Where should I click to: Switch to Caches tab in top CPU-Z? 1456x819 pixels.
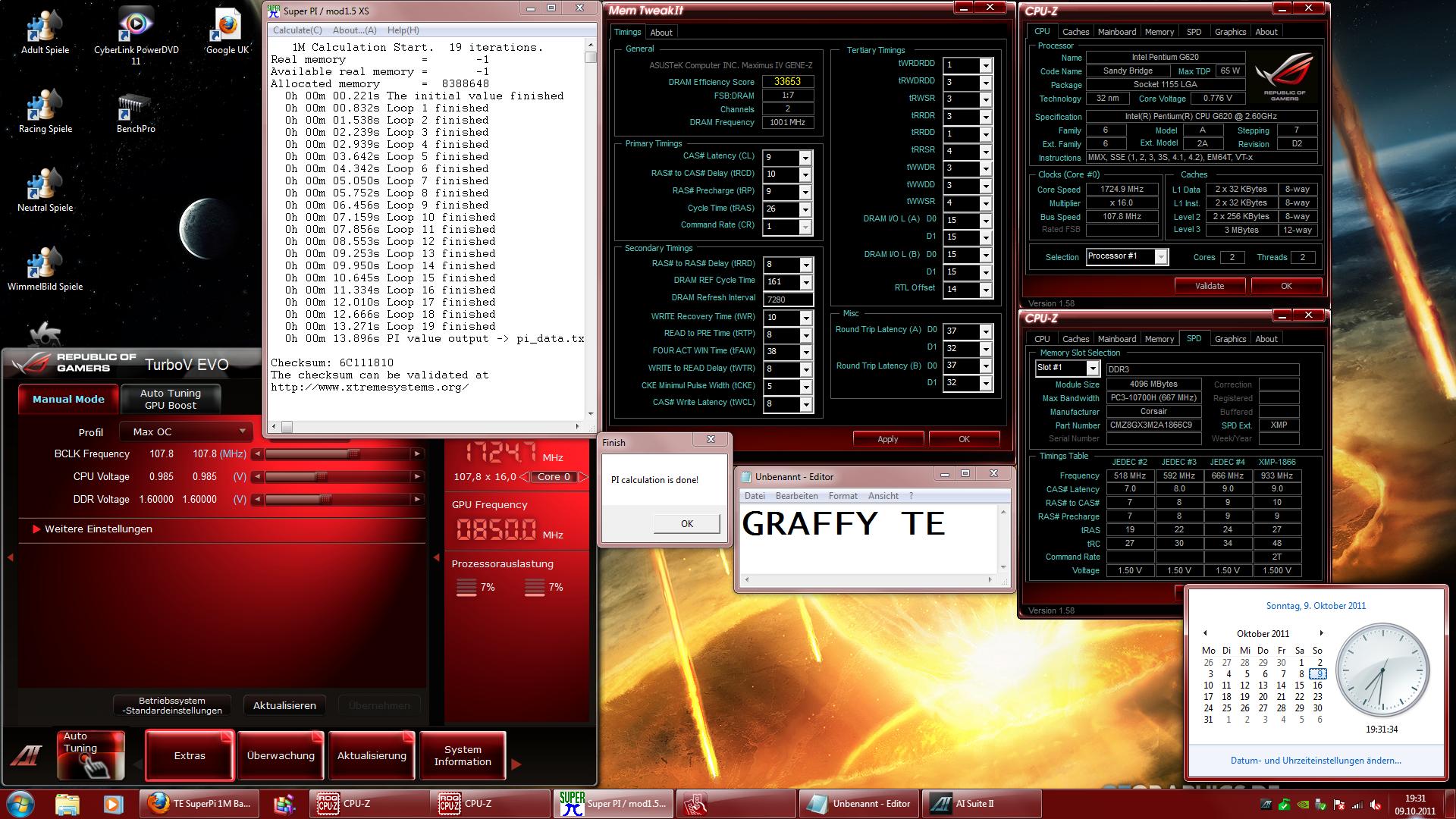pyautogui.click(x=1075, y=32)
